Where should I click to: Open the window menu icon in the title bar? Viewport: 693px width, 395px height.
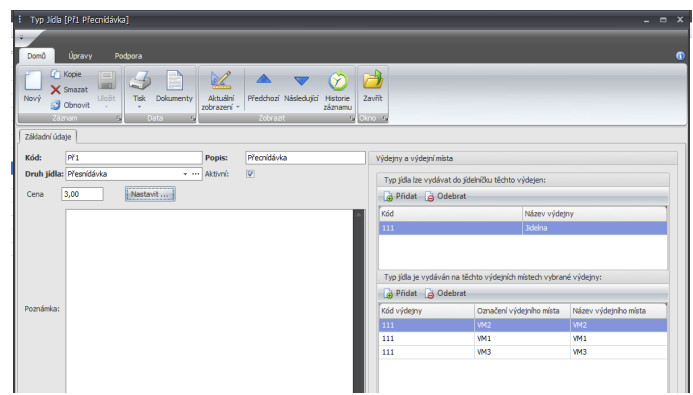20,19
